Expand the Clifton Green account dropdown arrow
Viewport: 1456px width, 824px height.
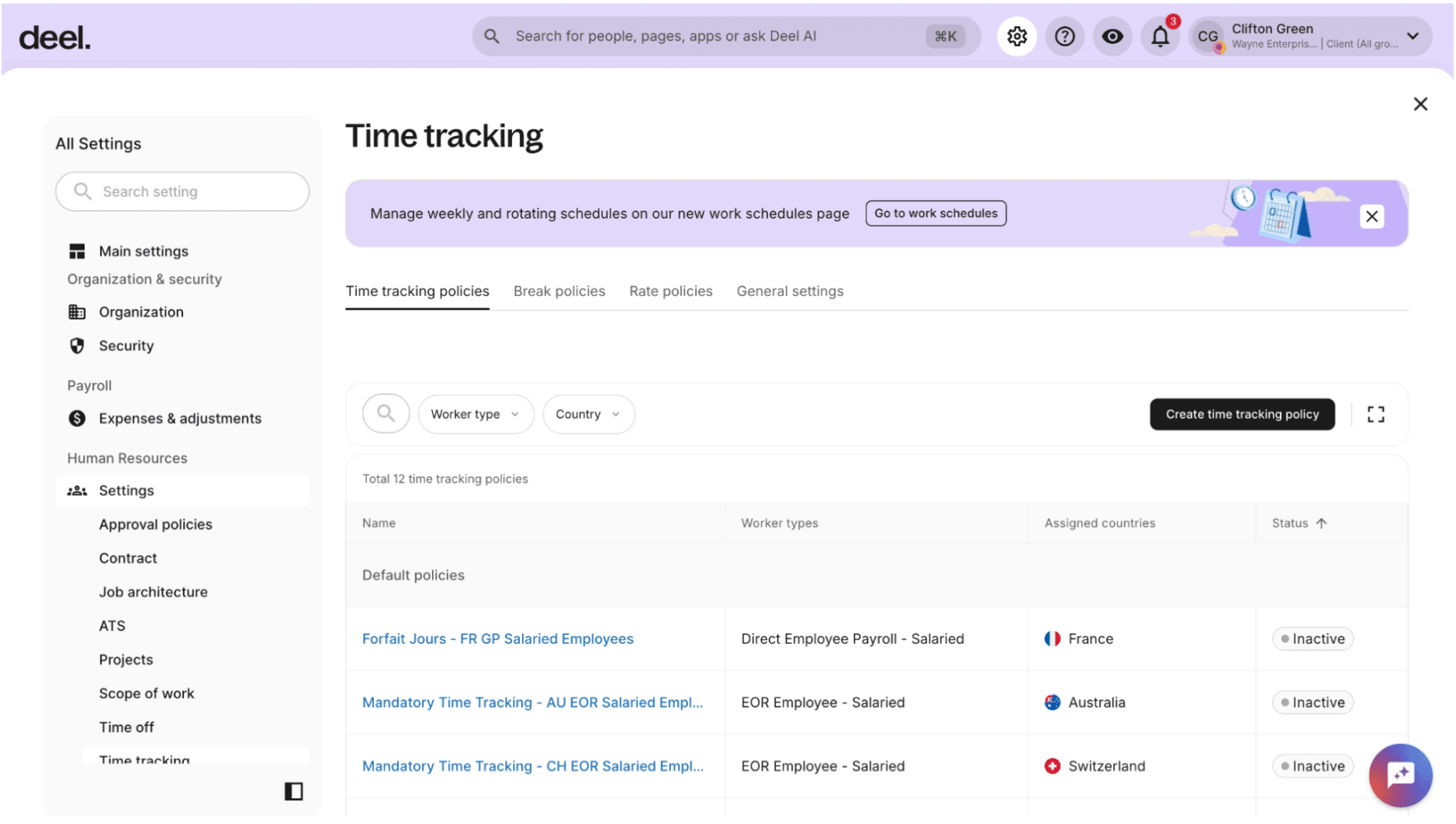click(1413, 36)
